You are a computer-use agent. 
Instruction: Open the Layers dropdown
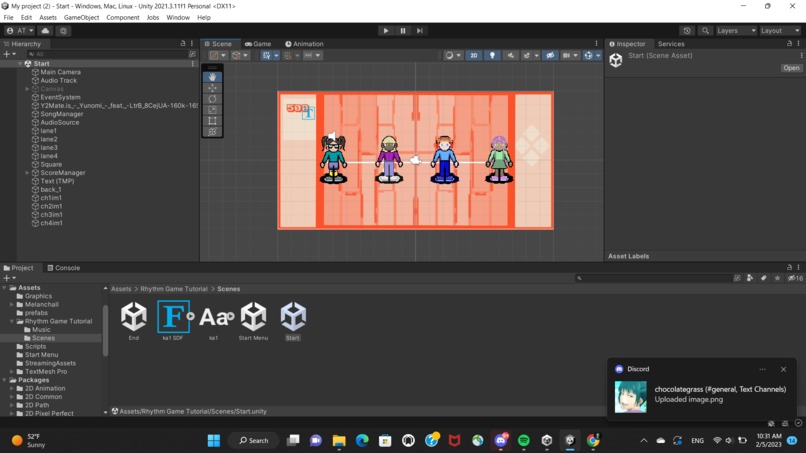coord(736,31)
